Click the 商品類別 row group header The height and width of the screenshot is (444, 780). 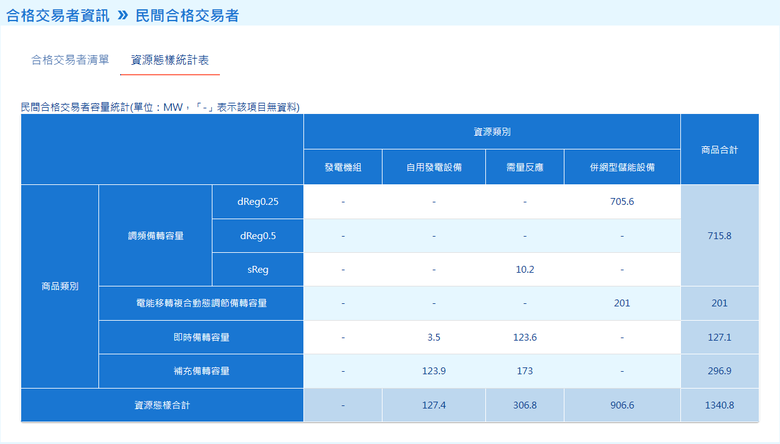coord(60,286)
